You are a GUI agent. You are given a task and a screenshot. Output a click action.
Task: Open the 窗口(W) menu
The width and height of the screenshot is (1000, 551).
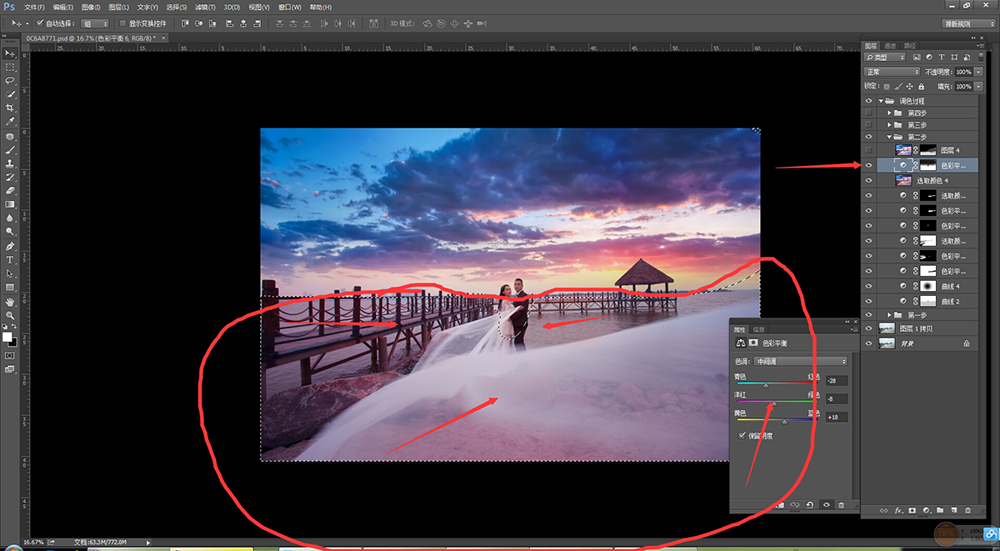[x=290, y=8]
